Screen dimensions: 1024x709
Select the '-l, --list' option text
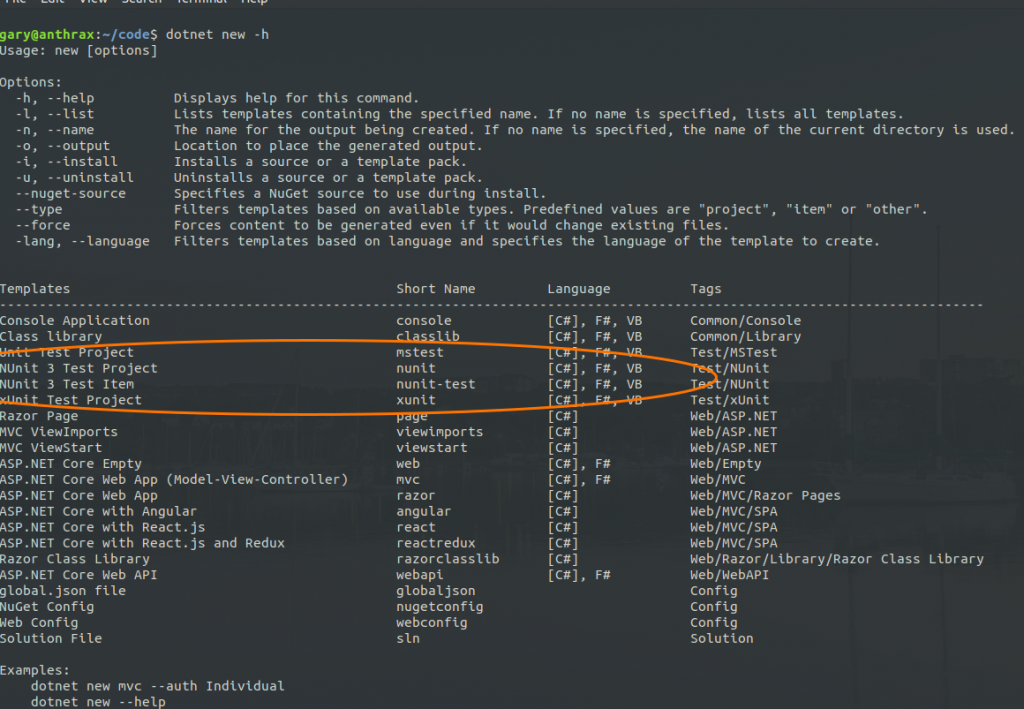point(56,114)
